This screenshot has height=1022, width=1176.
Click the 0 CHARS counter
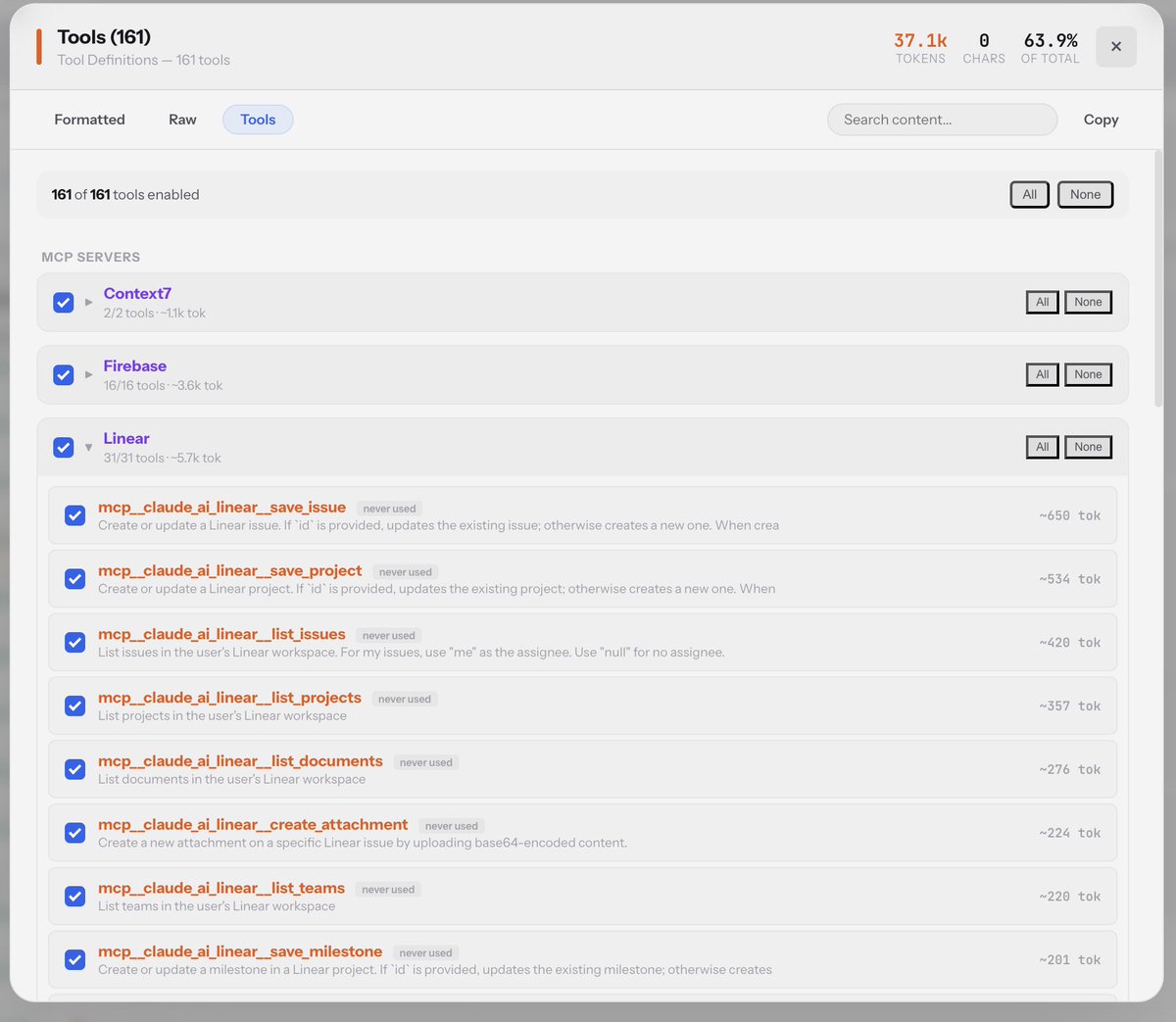click(984, 48)
